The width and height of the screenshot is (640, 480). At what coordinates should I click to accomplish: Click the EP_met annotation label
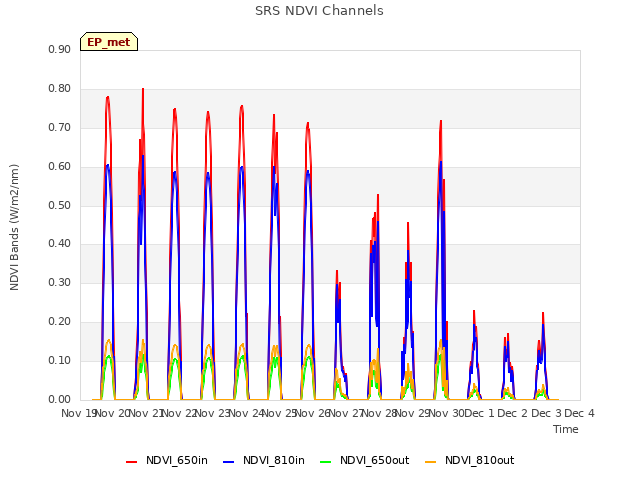[x=109, y=42]
